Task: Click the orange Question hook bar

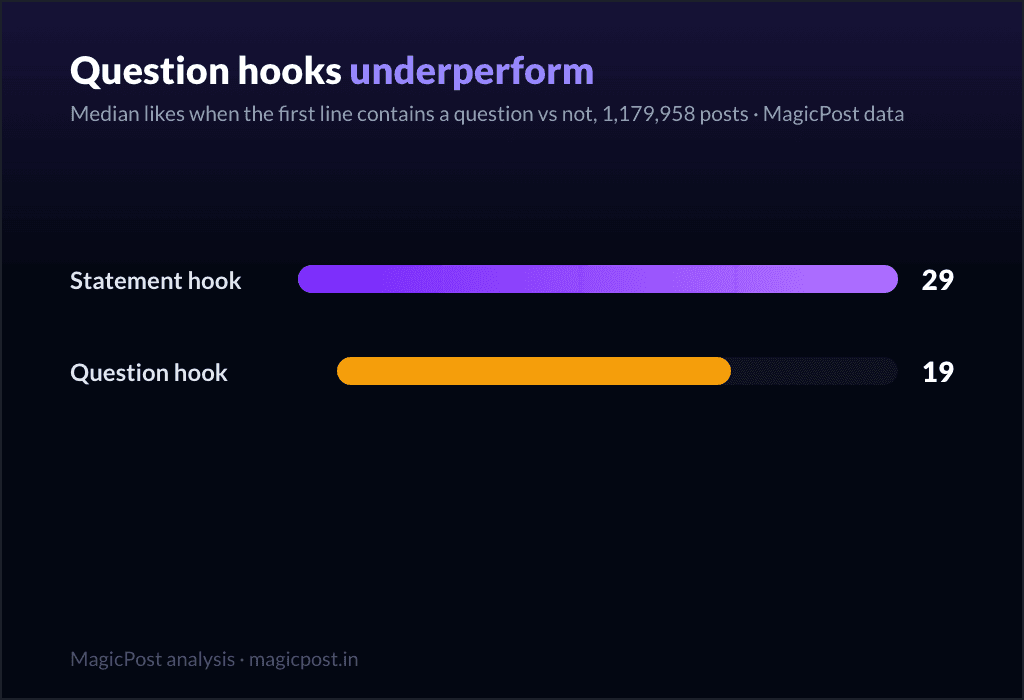Action: [x=534, y=371]
